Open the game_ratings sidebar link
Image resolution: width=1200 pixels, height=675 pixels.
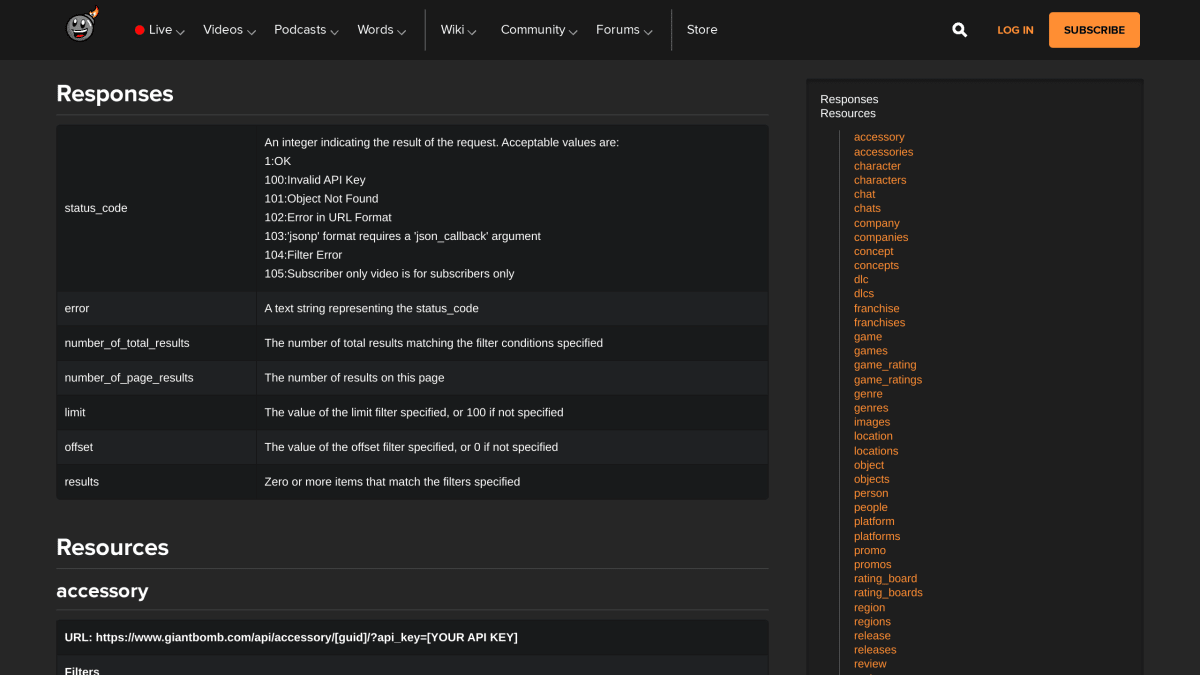click(888, 379)
